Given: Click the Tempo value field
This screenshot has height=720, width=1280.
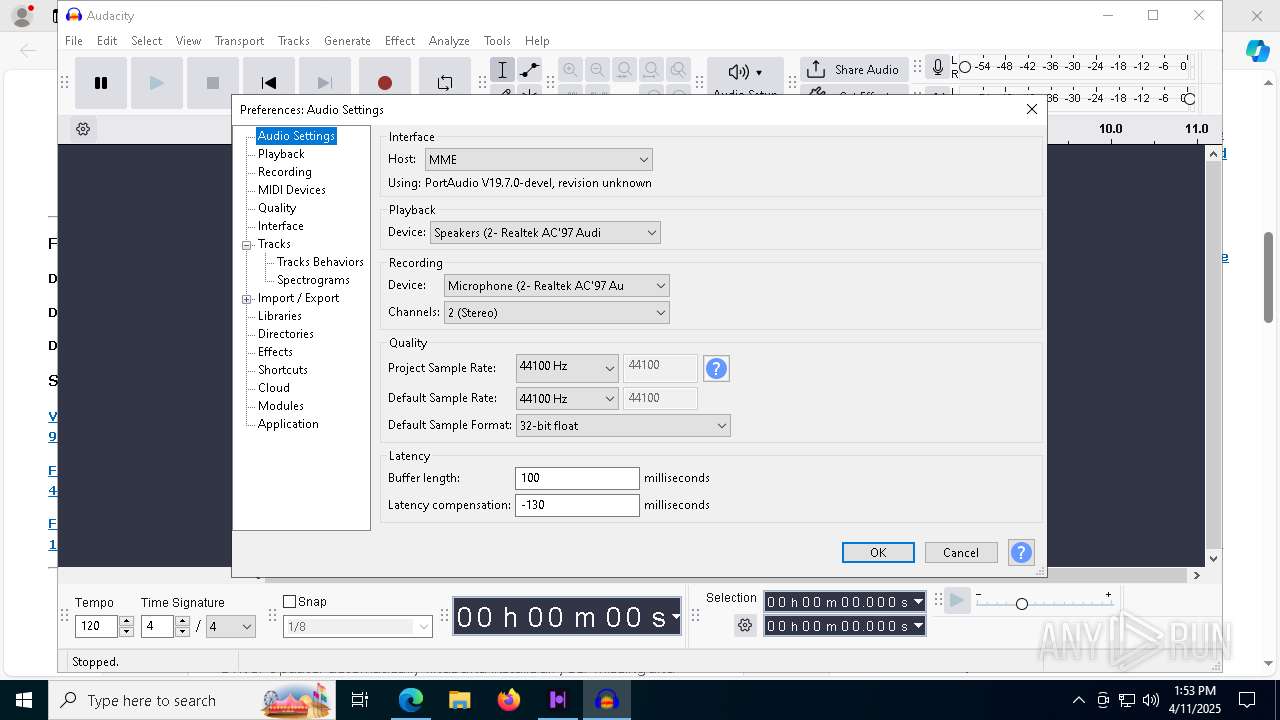Looking at the screenshot, I should (97, 627).
